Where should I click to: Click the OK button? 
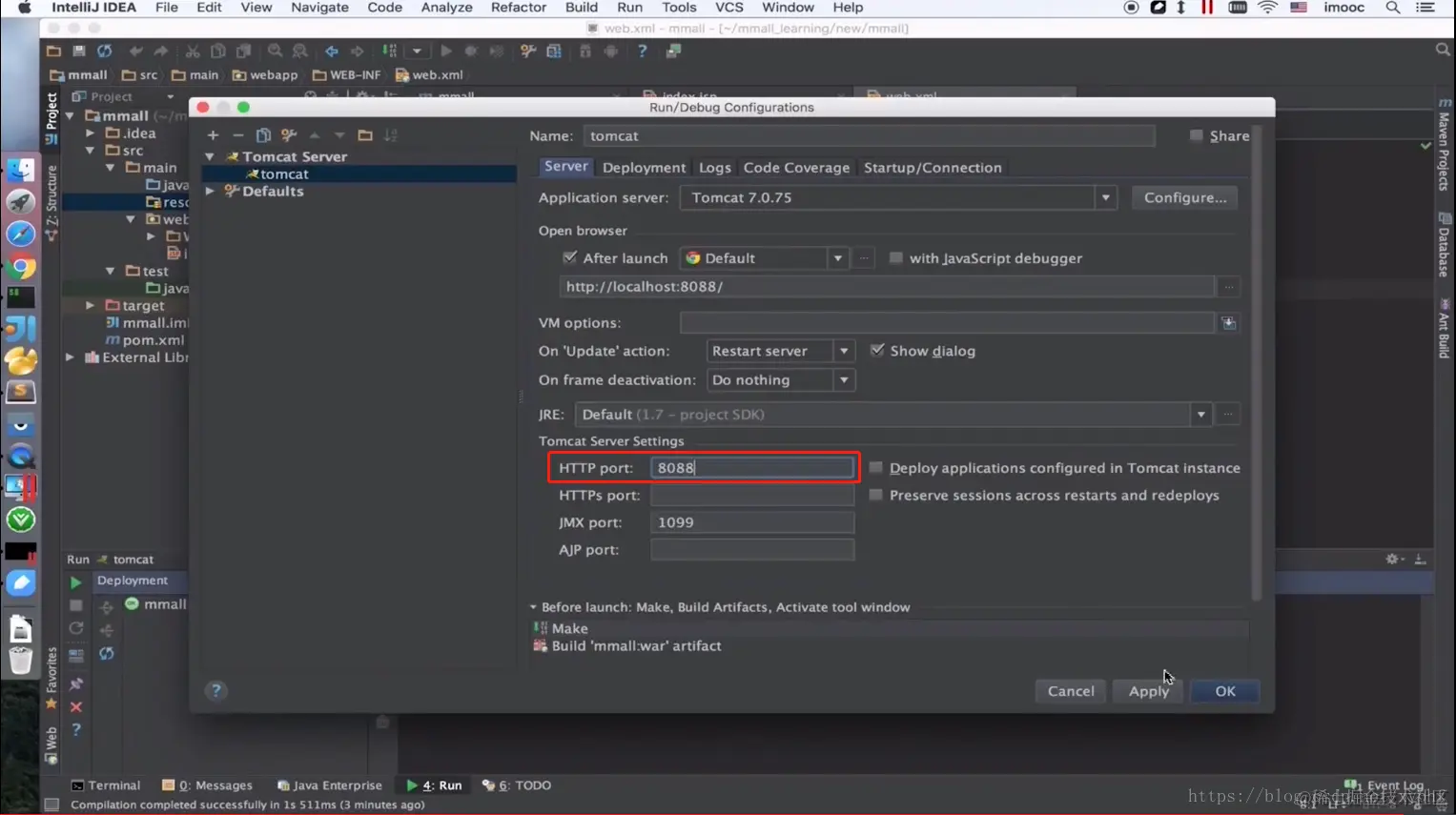click(1225, 691)
